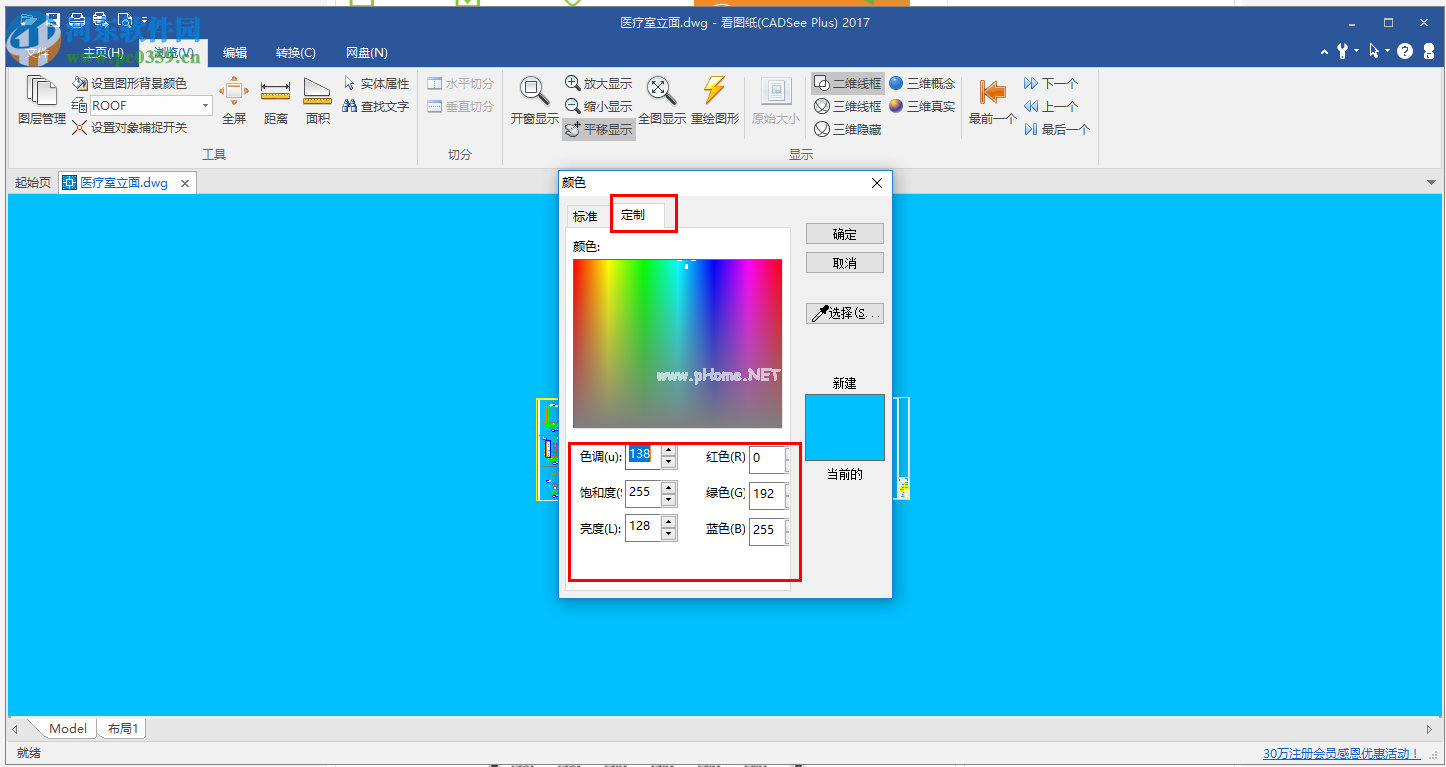Go to 最后一个 last drawing
The height and width of the screenshot is (767, 1446).
(x=1057, y=129)
